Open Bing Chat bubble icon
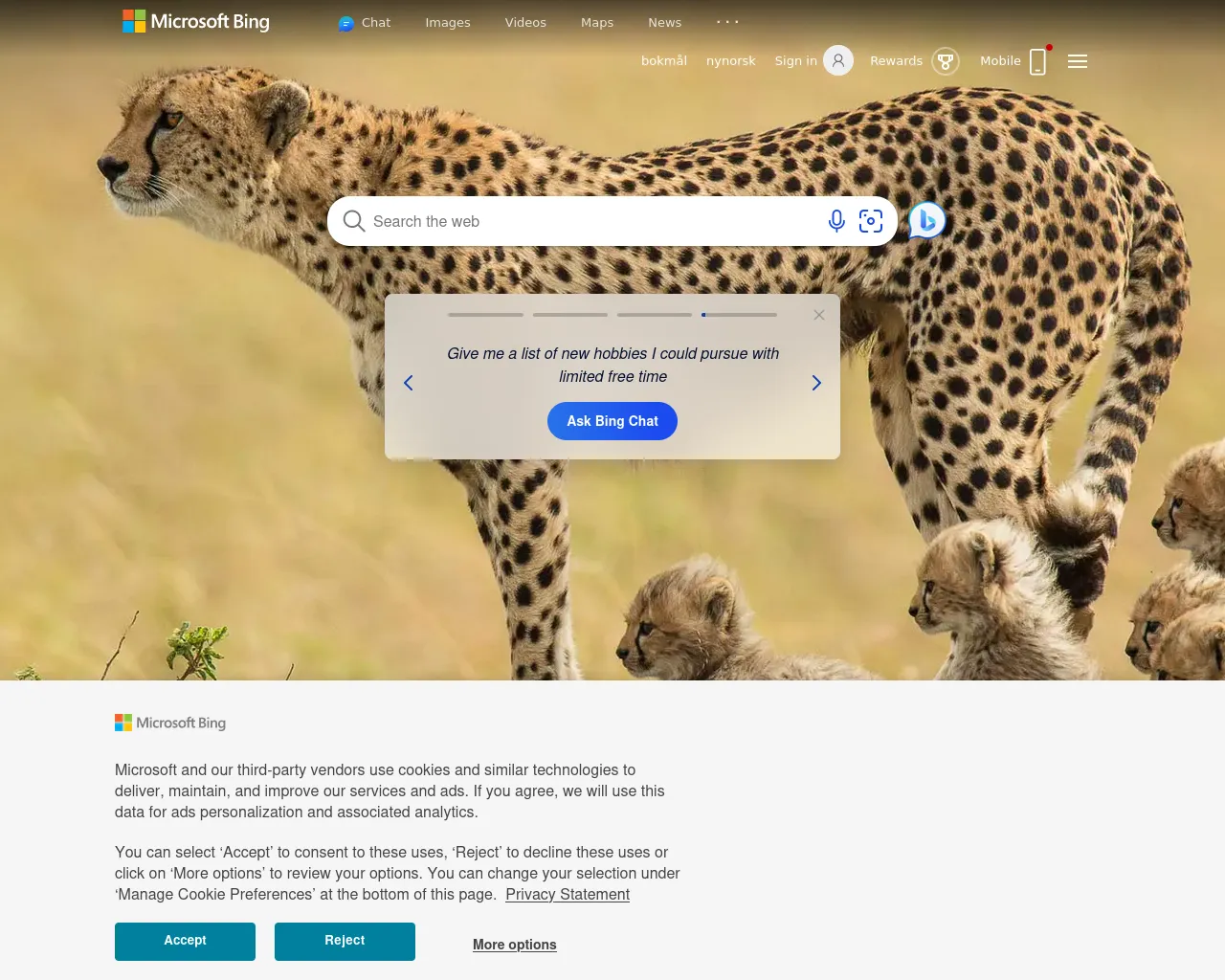 926,221
